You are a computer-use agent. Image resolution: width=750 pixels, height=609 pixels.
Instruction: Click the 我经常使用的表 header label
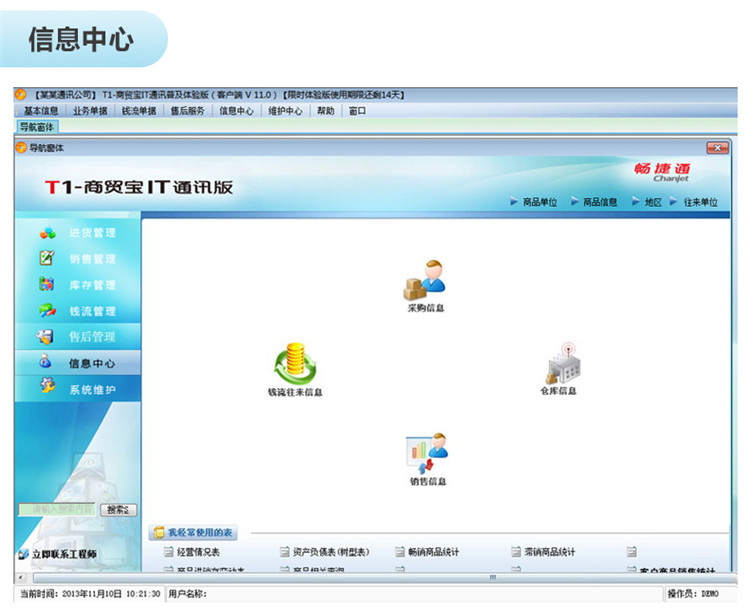tap(200, 532)
